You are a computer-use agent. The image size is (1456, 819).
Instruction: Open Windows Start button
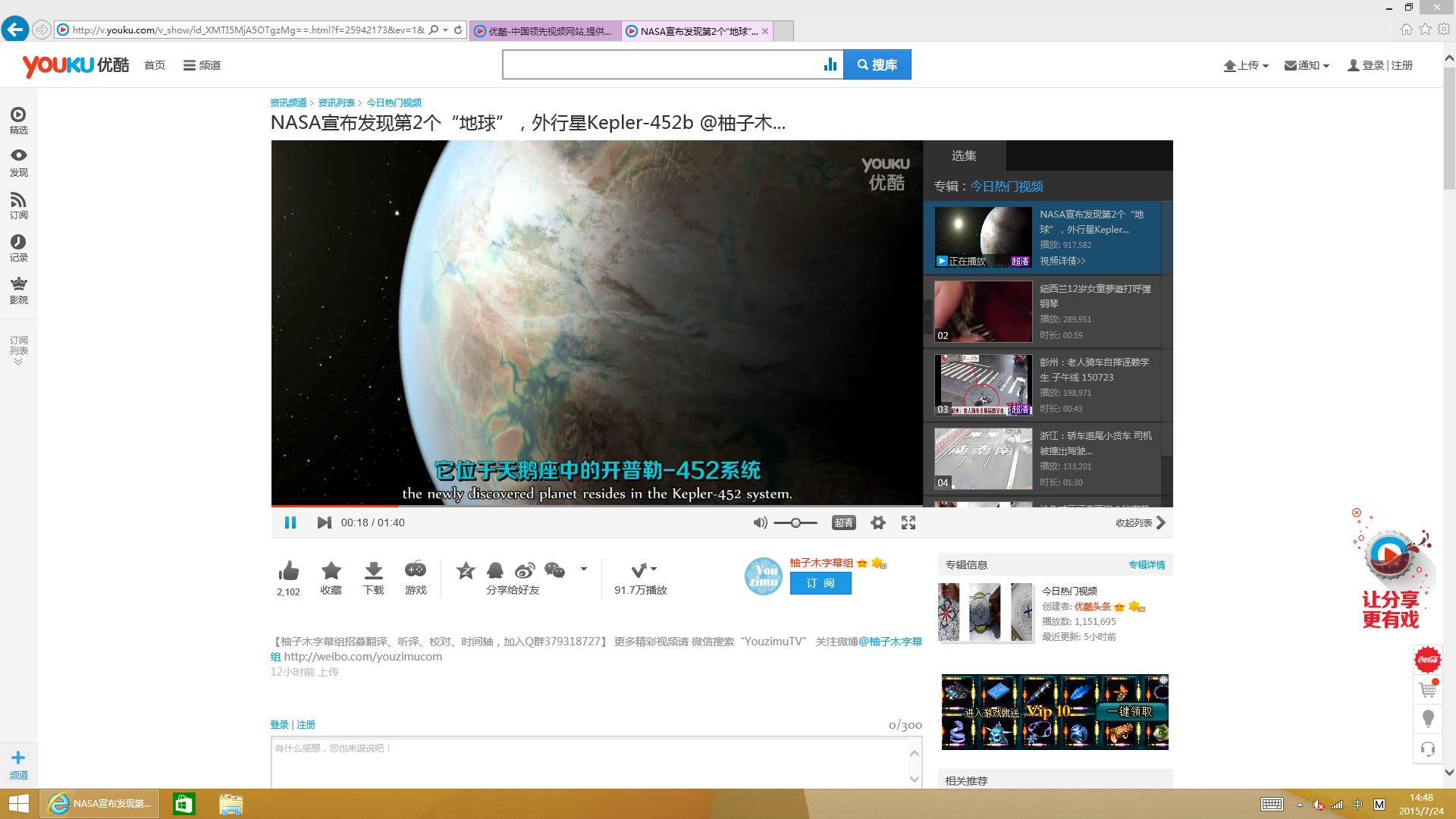pos(18,804)
